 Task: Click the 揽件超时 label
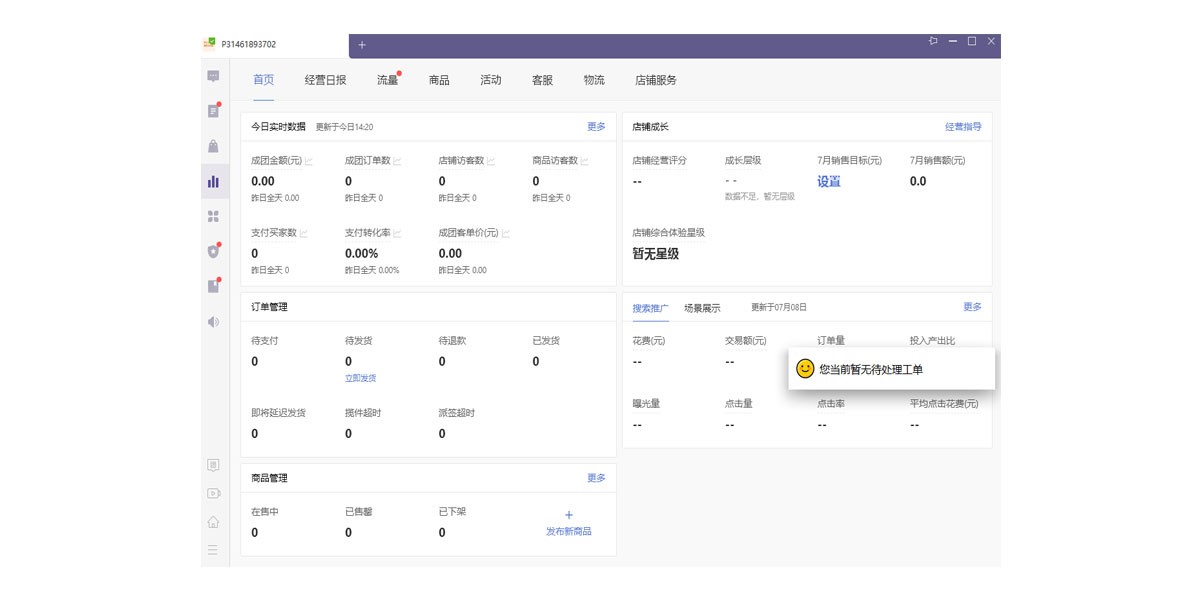pyautogui.click(x=363, y=413)
